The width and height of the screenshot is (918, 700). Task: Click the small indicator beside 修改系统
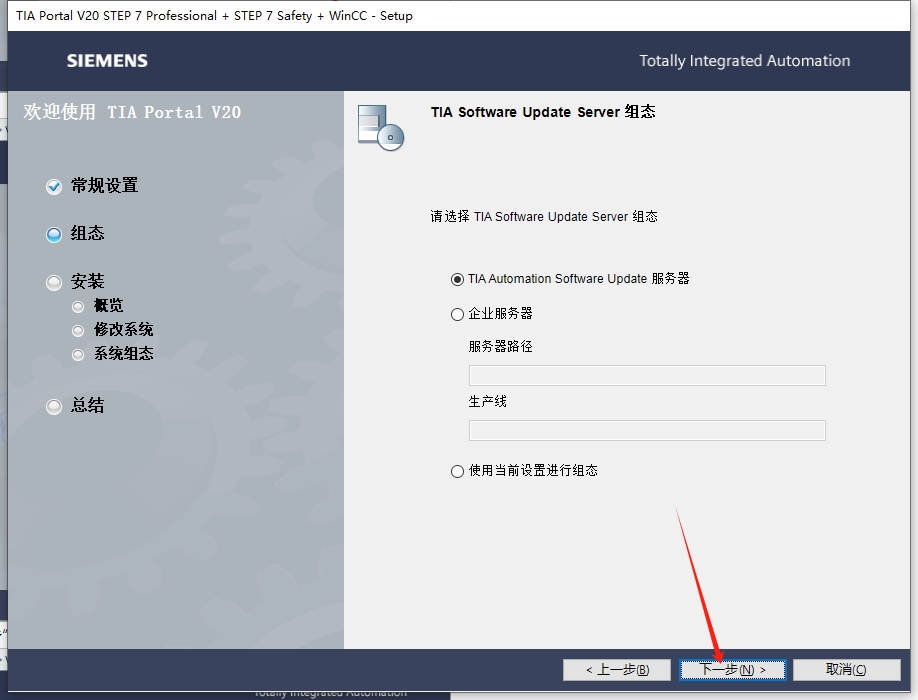(78, 331)
